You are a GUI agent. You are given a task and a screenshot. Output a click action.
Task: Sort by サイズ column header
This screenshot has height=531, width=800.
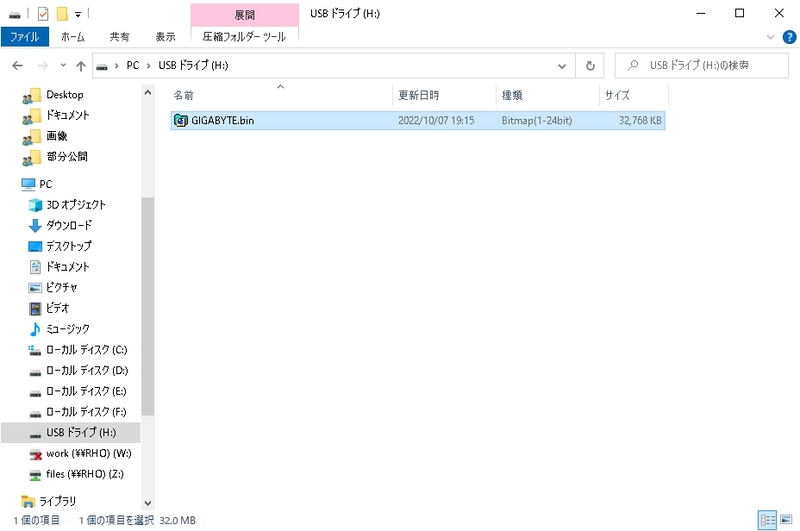click(x=633, y=95)
